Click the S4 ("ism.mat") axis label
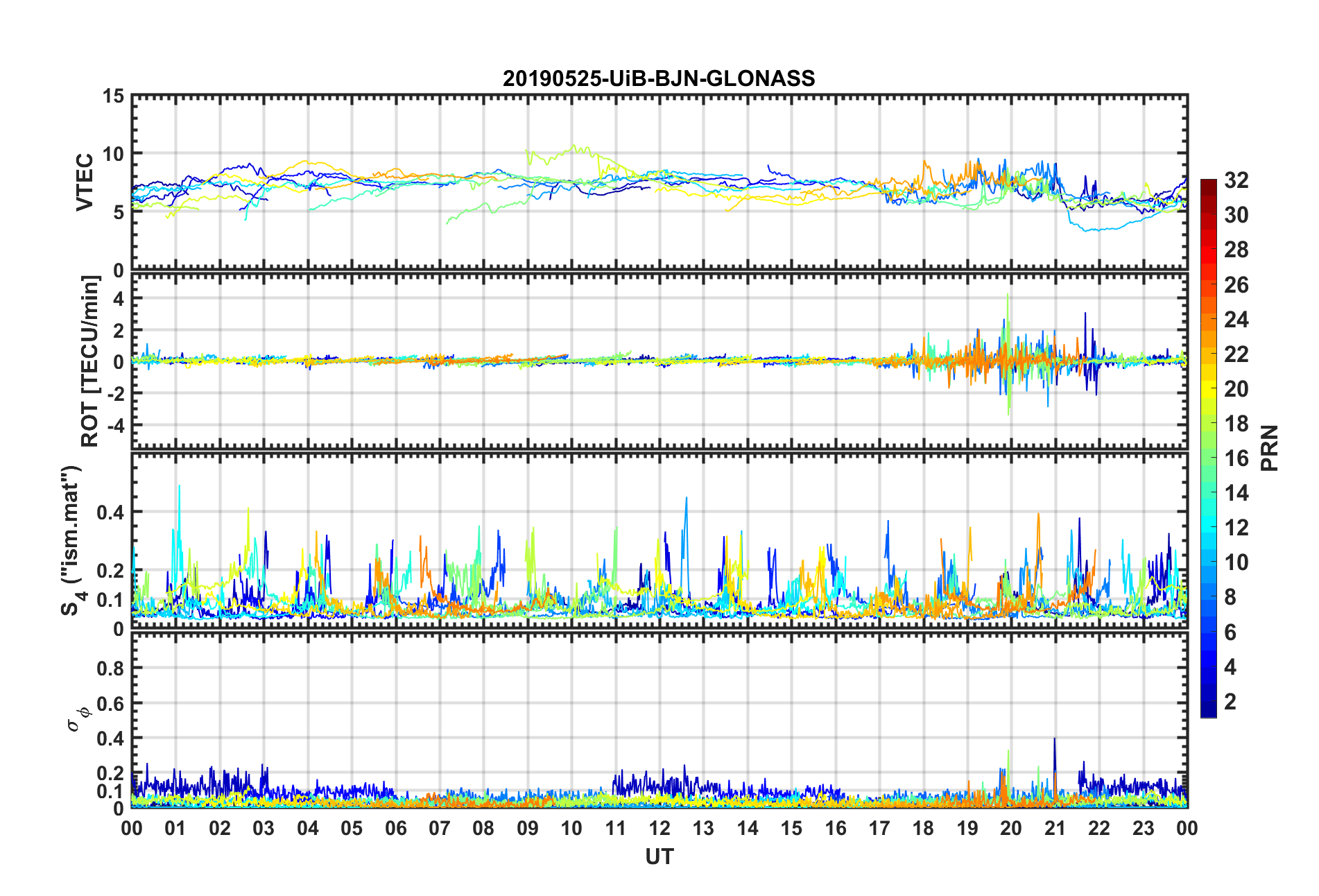 point(71,540)
